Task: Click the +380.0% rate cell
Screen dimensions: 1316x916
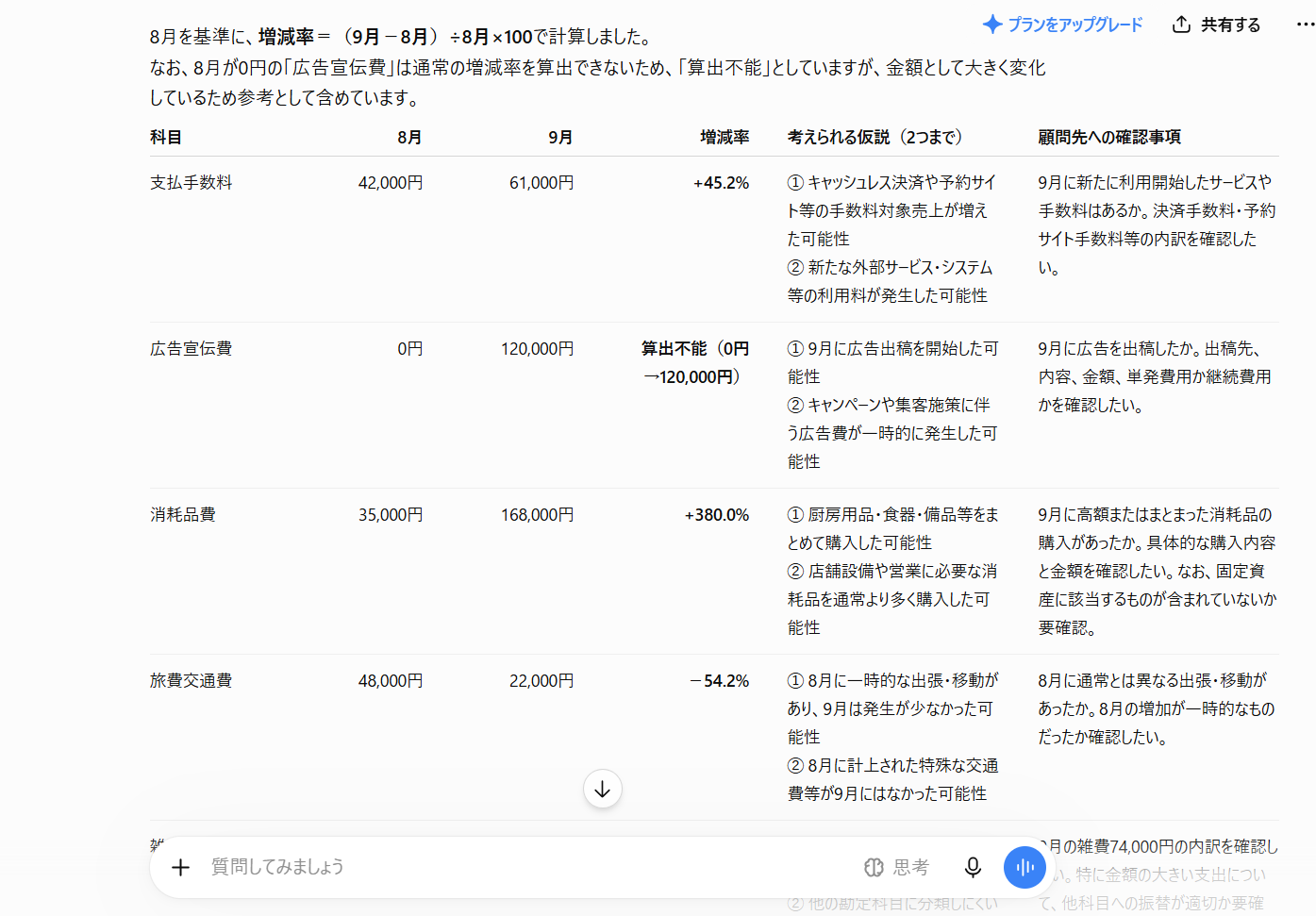Action: (717, 514)
